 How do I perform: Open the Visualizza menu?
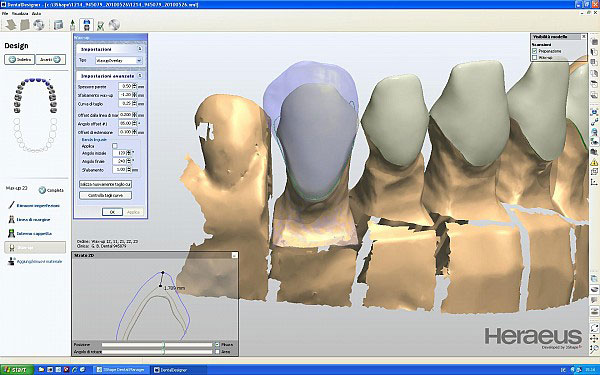click(20, 13)
